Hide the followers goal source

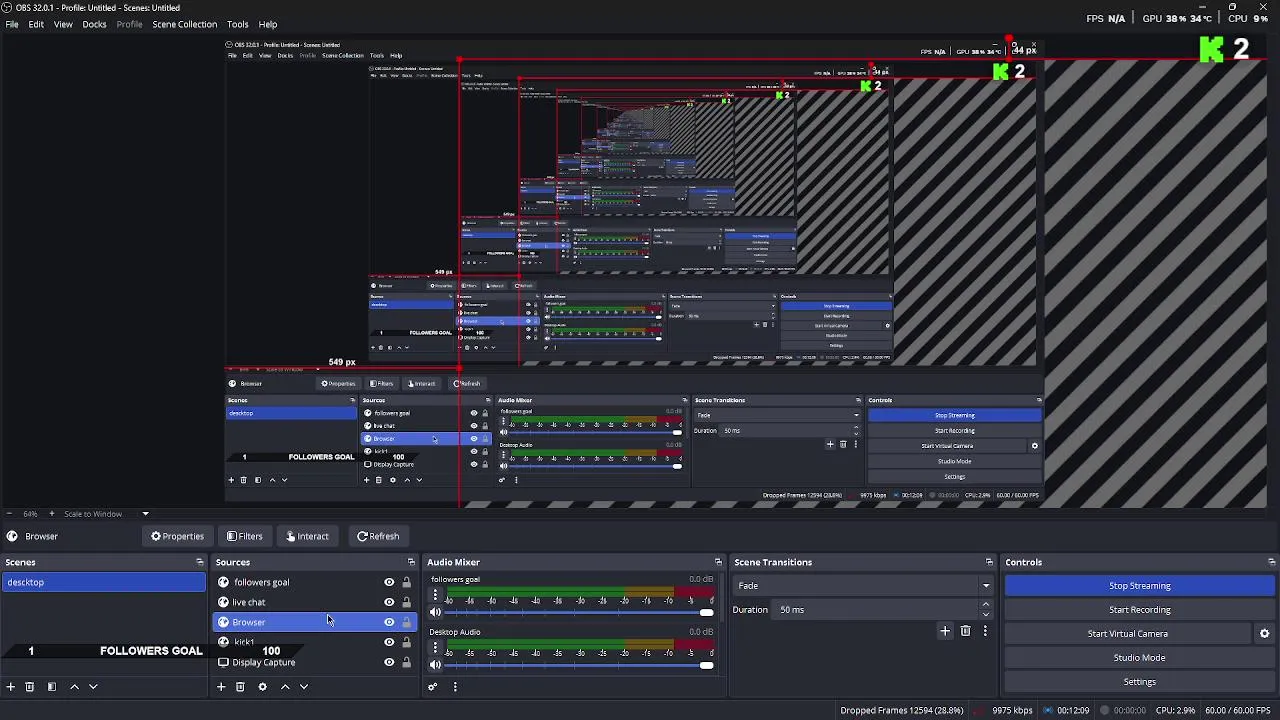pyautogui.click(x=389, y=582)
